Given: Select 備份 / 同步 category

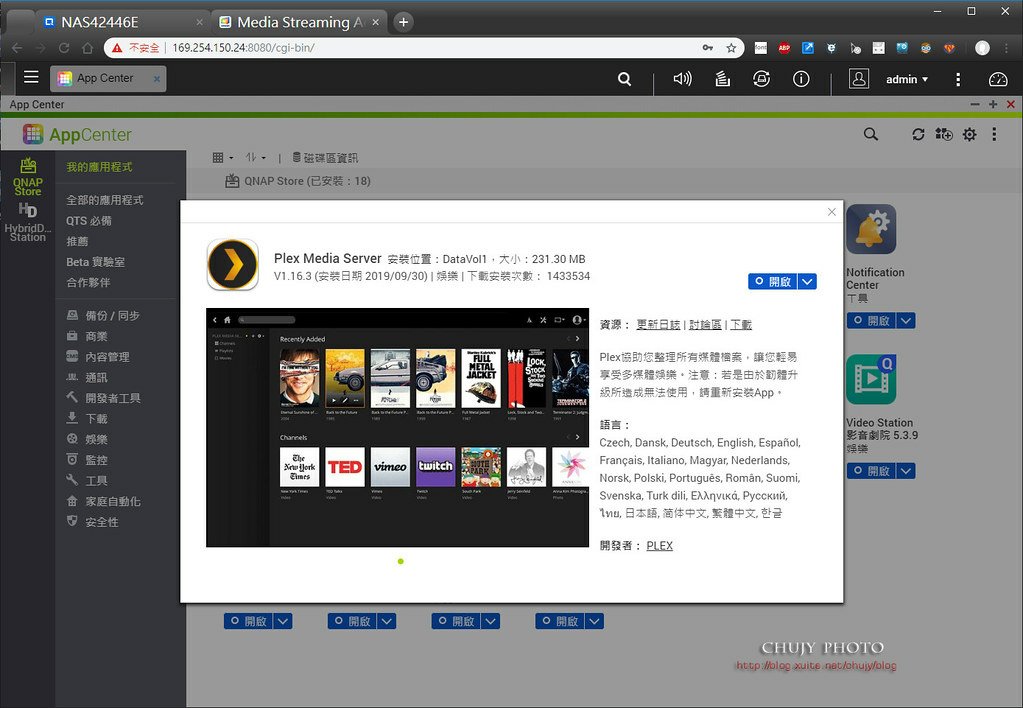Looking at the screenshot, I should pyautogui.click(x=103, y=316).
